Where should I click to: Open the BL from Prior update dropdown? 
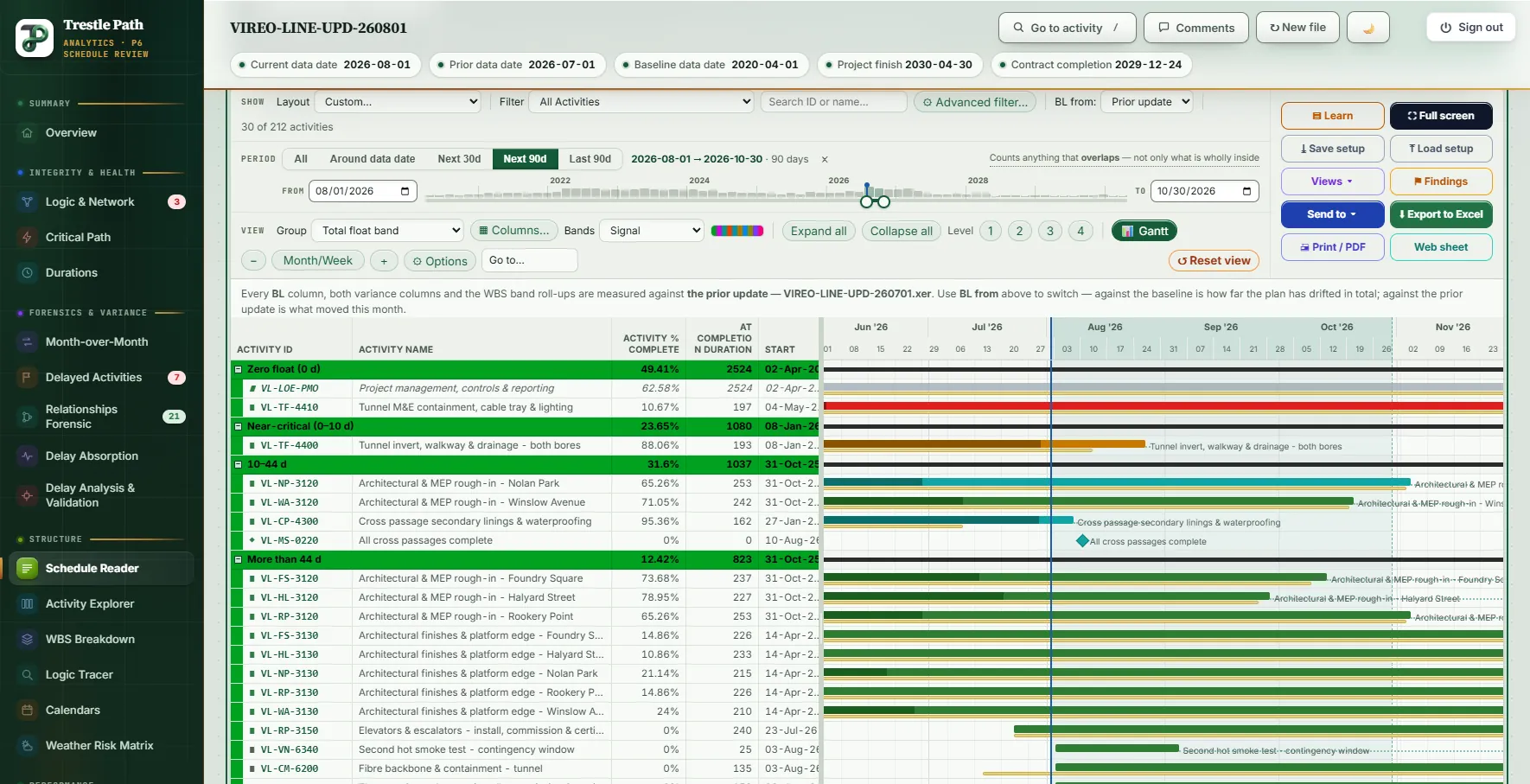click(1148, 102)
